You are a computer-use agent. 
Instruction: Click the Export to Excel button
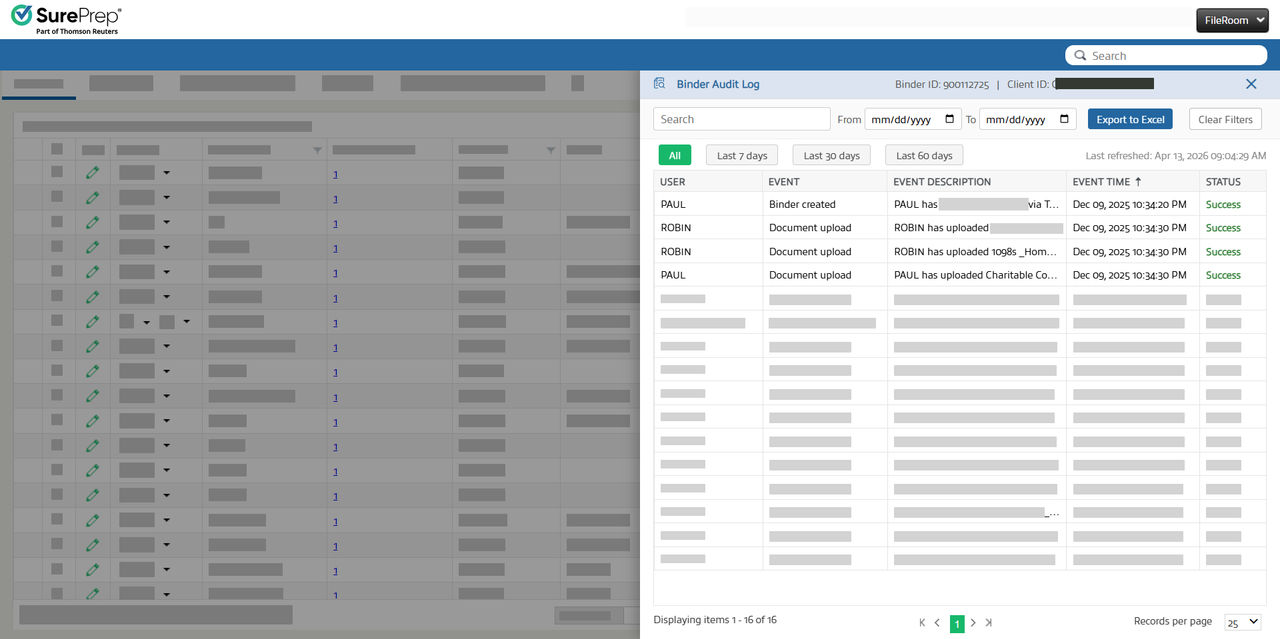(1130, 119)
